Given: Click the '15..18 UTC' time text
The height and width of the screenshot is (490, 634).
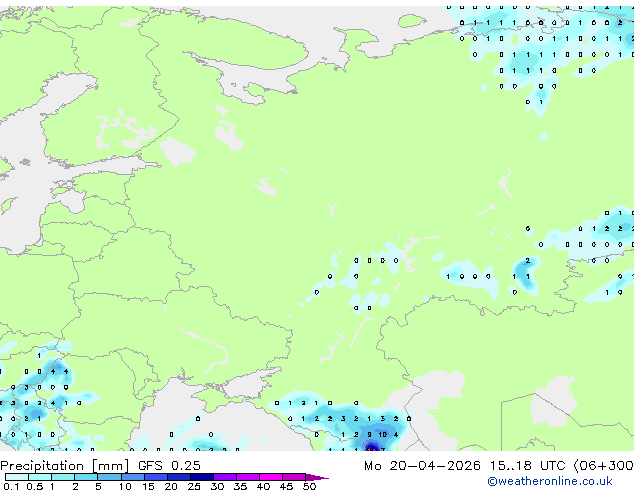Looking at the screenshot, I should [x=527, y=466].
